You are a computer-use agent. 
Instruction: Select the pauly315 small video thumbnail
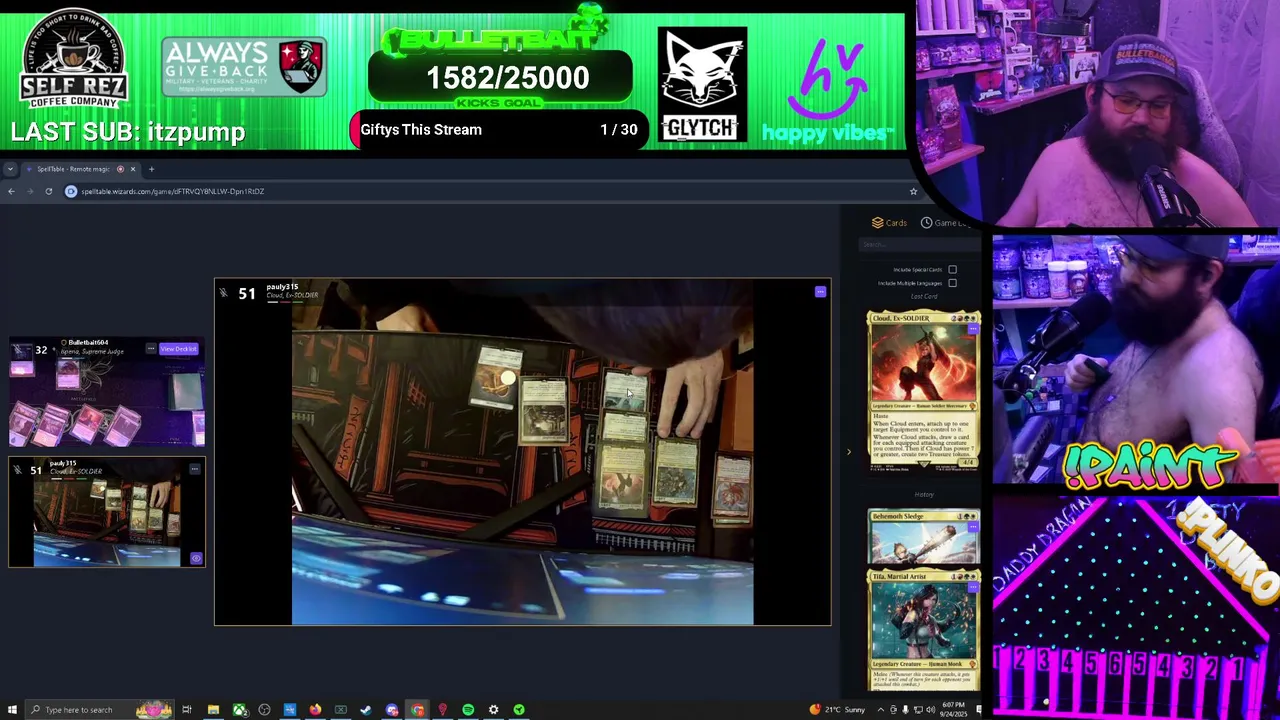coord(107,512)
